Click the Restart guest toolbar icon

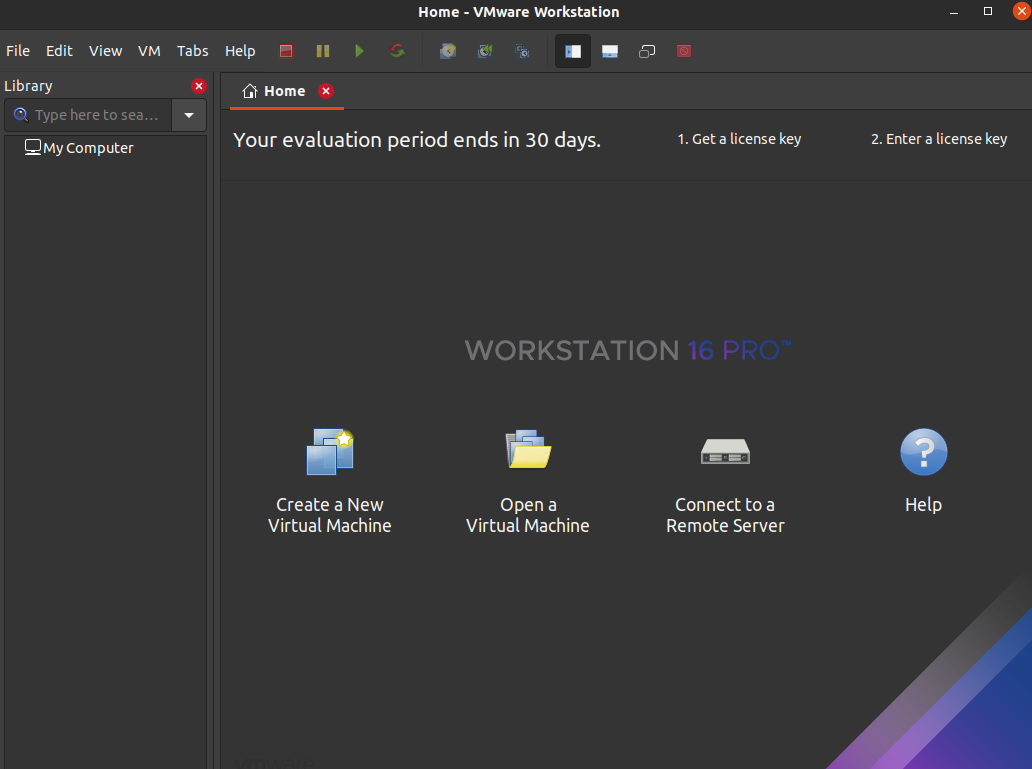[397, 51]
